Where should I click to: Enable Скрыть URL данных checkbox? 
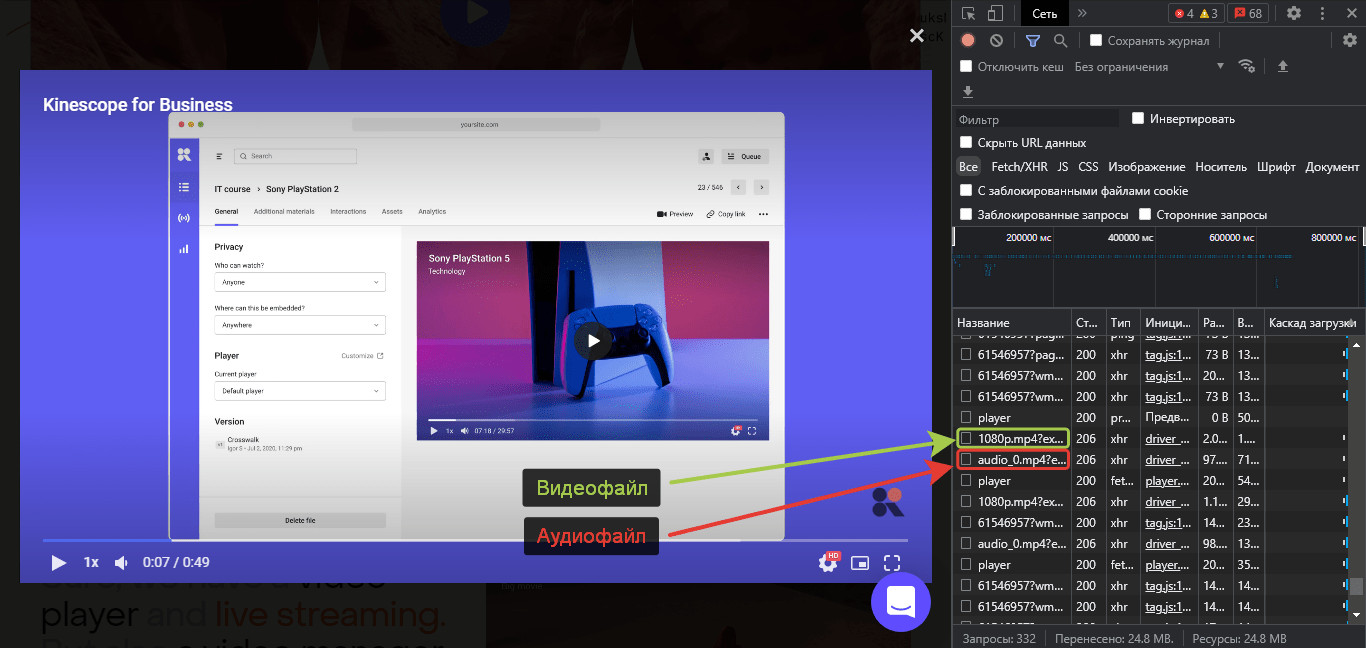pos(966,143)
